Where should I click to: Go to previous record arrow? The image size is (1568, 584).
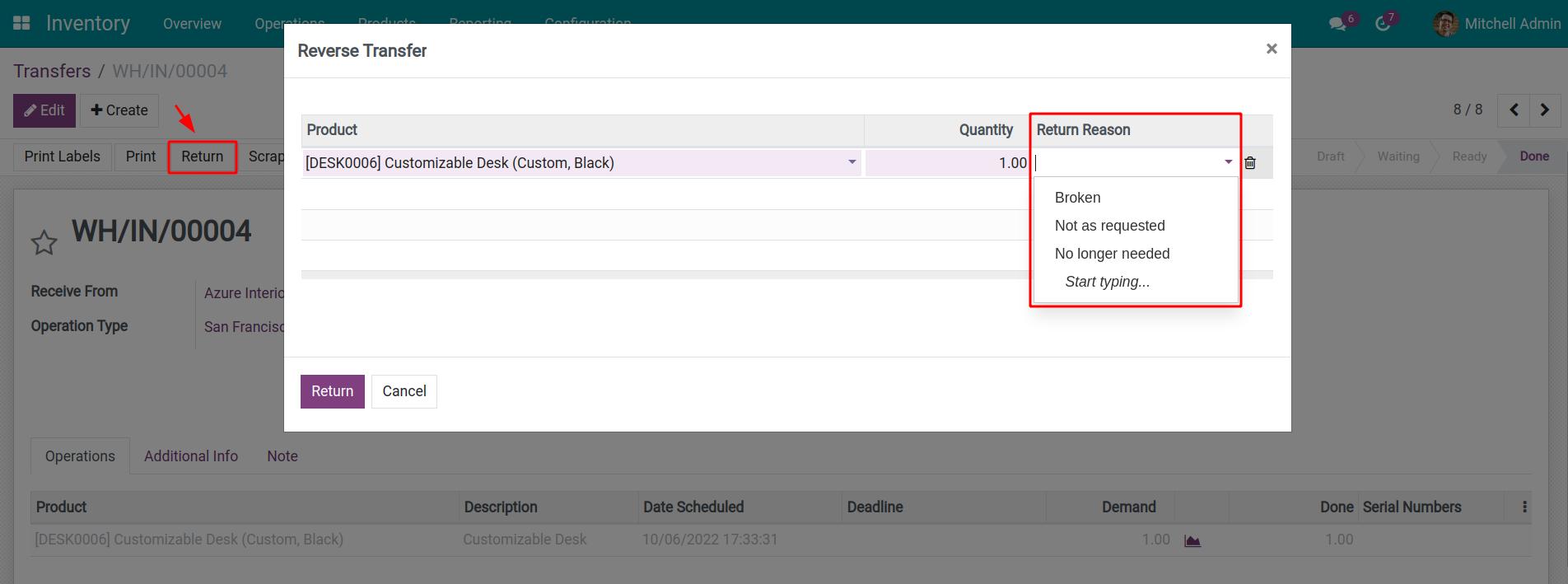pyautogui.click(x=1514, y=110)
